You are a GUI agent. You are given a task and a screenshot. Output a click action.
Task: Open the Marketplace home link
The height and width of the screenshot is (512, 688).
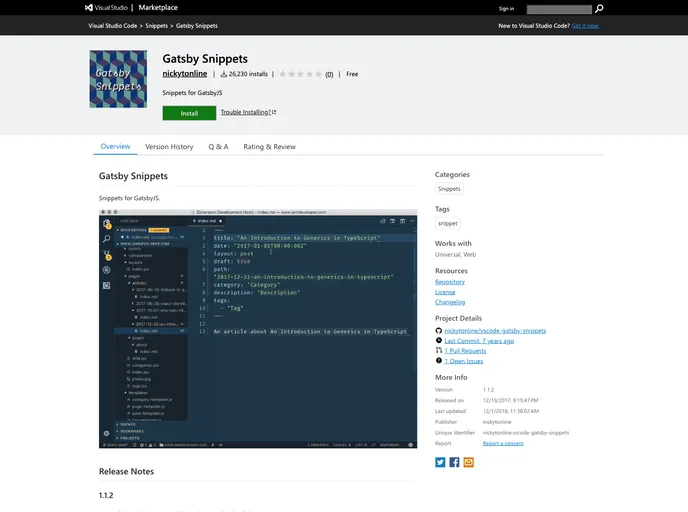tap(158, 7)
